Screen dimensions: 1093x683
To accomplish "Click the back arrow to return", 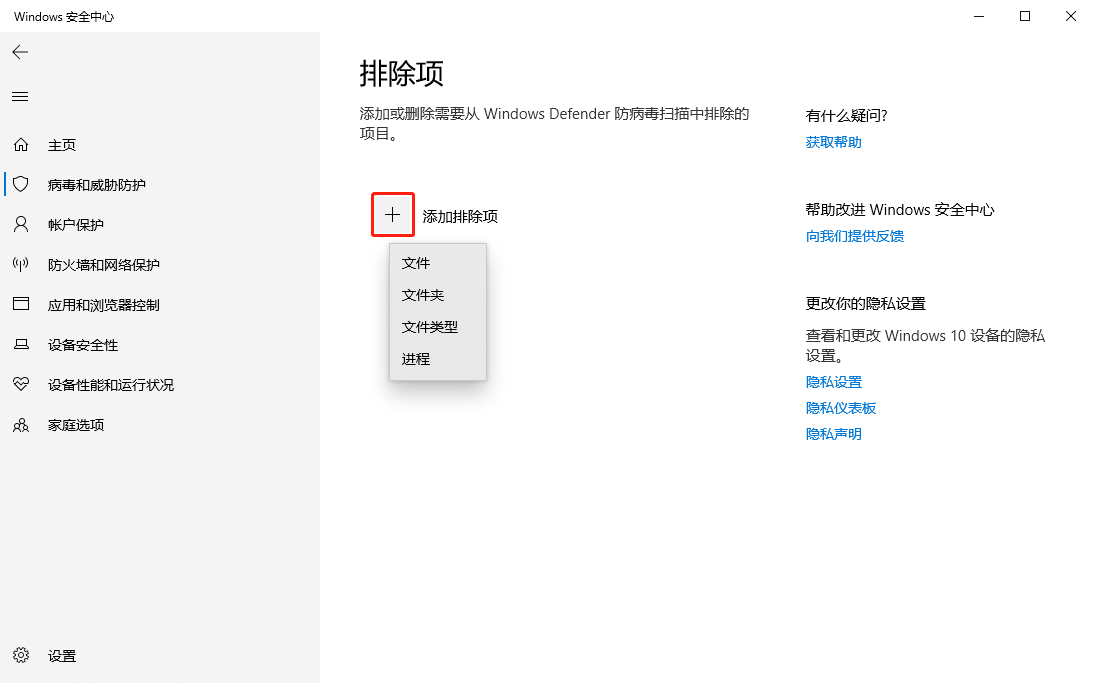I will tap(20, 52).
